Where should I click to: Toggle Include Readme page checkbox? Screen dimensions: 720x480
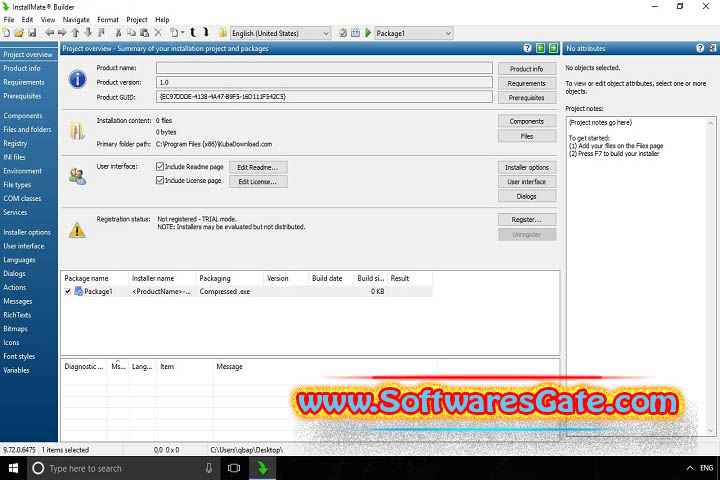tap(160, 166)
